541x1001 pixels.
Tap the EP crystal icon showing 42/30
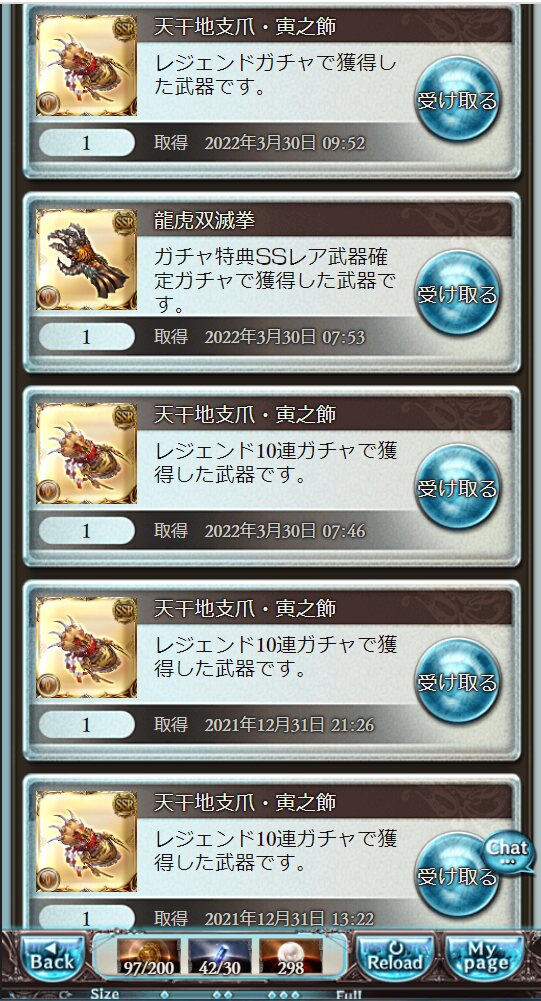(x=219, y=956)
